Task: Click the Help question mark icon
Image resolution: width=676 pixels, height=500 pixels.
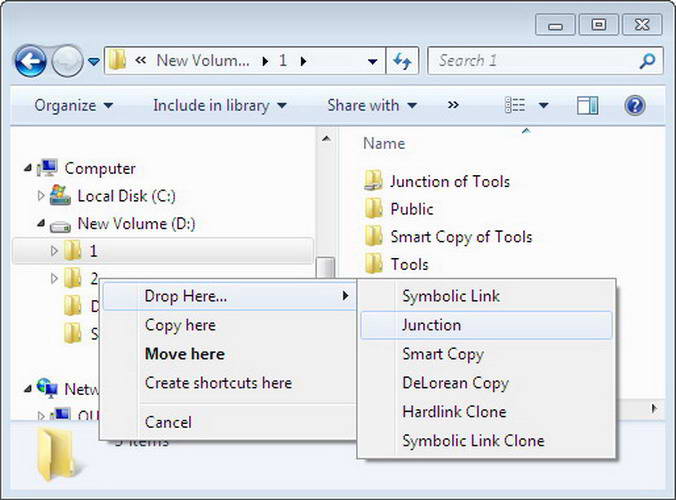Action: coord(634,105)
